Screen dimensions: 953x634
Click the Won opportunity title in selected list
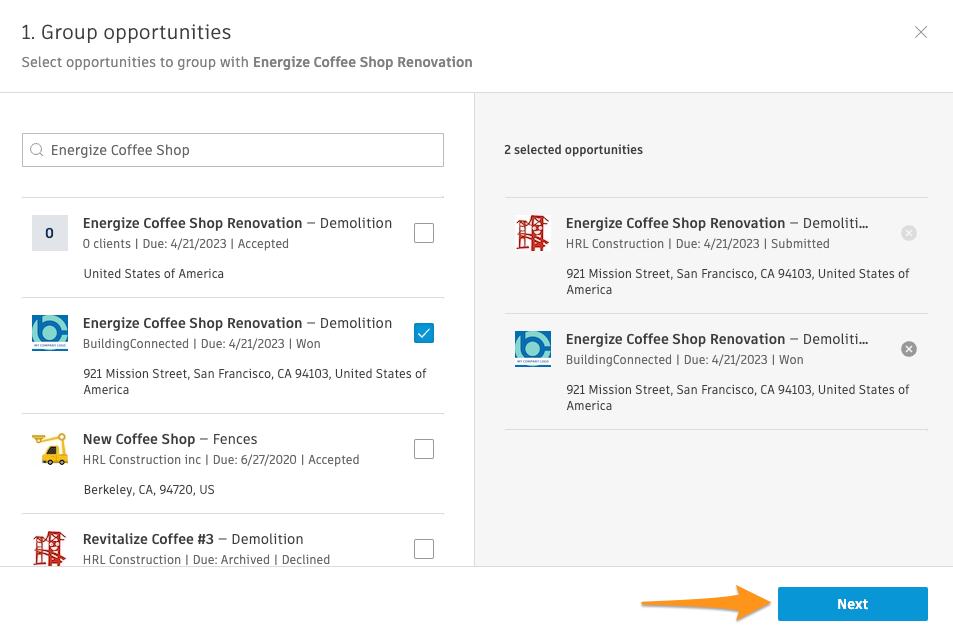[x=716, y=339]
